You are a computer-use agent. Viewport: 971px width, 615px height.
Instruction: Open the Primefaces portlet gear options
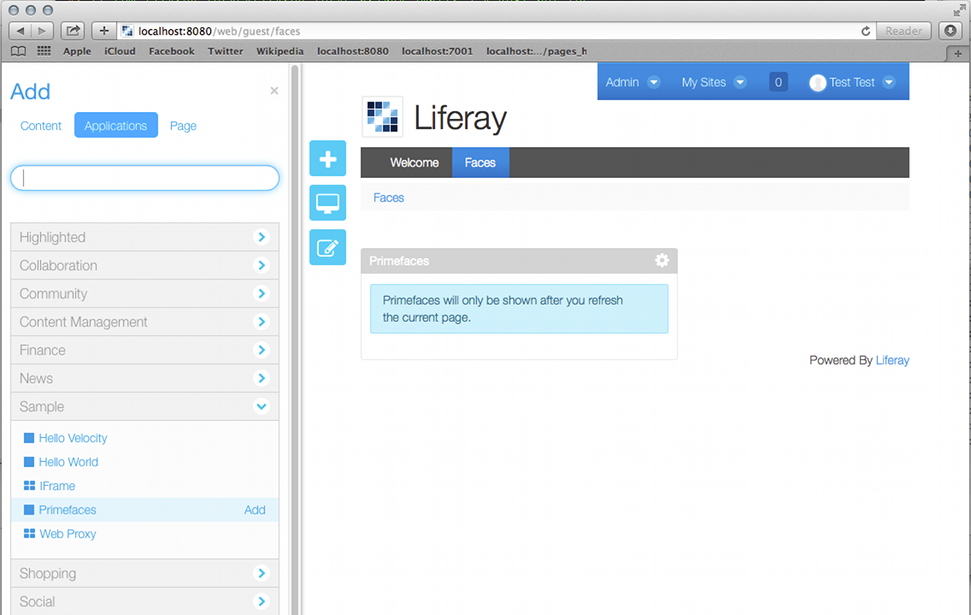pos(661,260)
